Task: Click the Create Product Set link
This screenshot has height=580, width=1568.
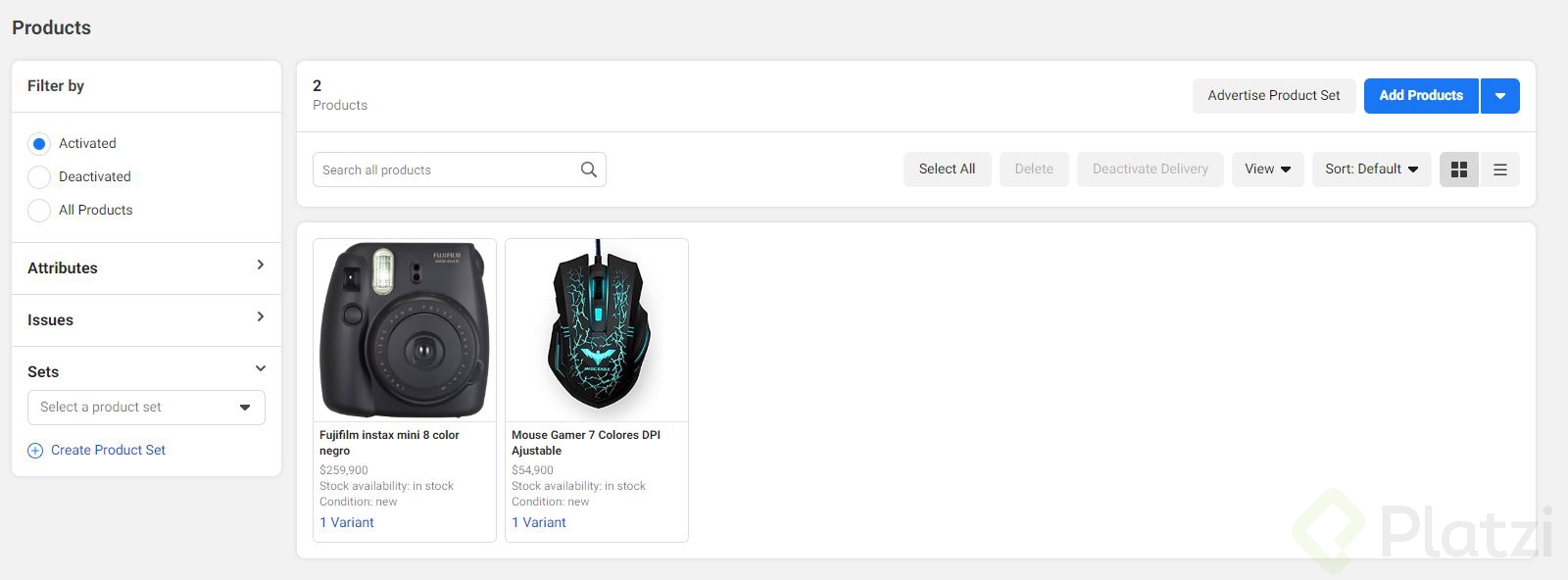Action: click(x=108, y=451)
